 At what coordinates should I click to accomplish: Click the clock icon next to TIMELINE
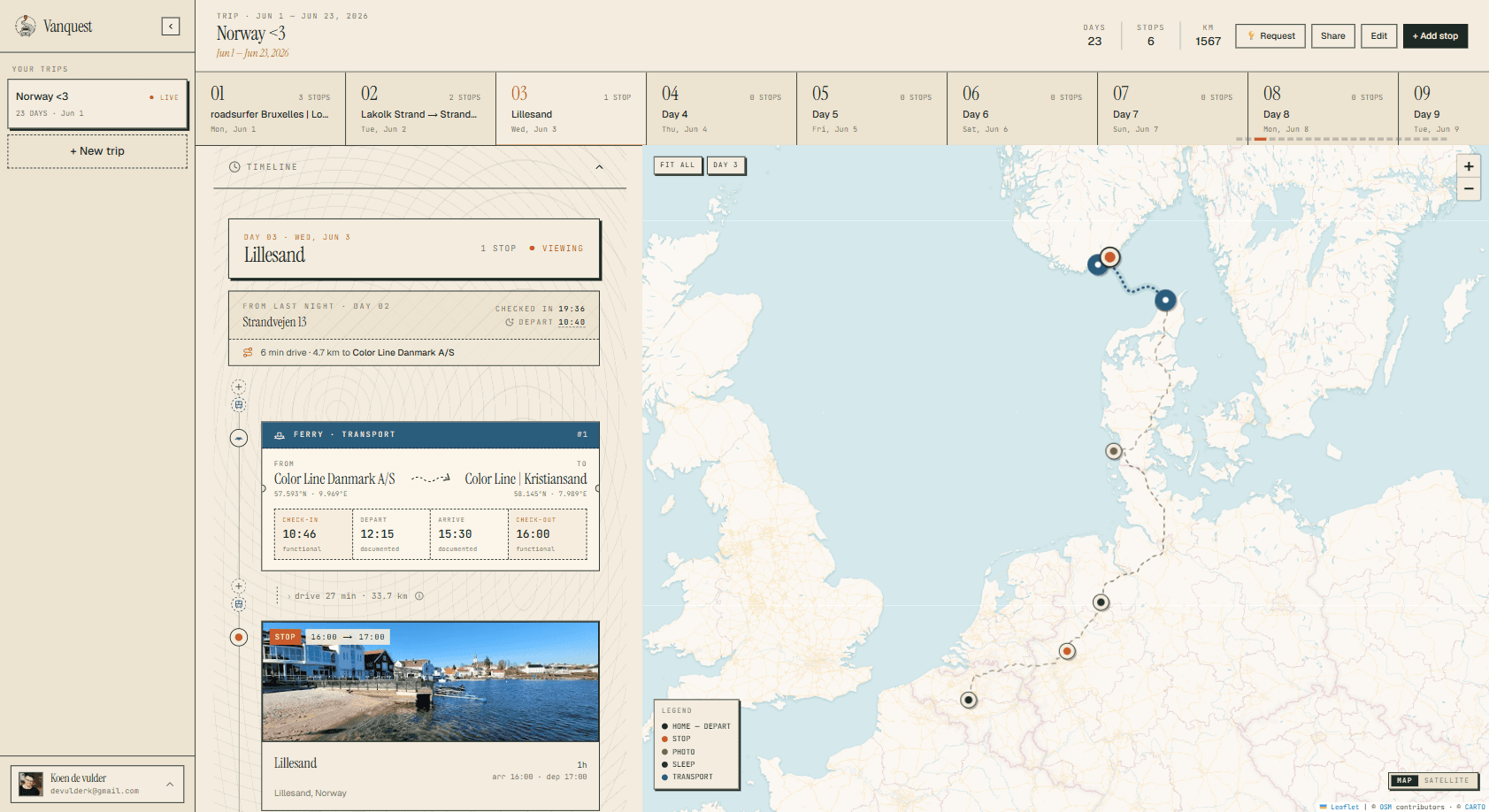point(234,166)
